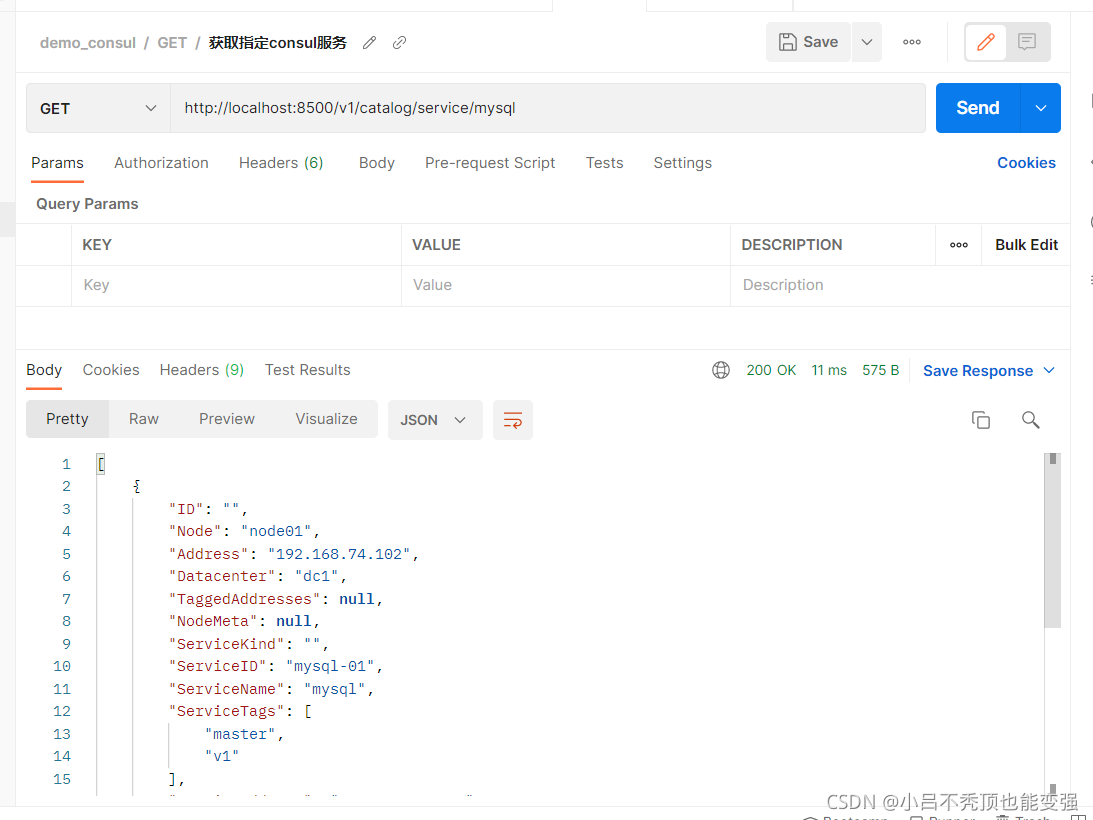Select the response Body tab
1093x820 pixels.
point(44,370)
